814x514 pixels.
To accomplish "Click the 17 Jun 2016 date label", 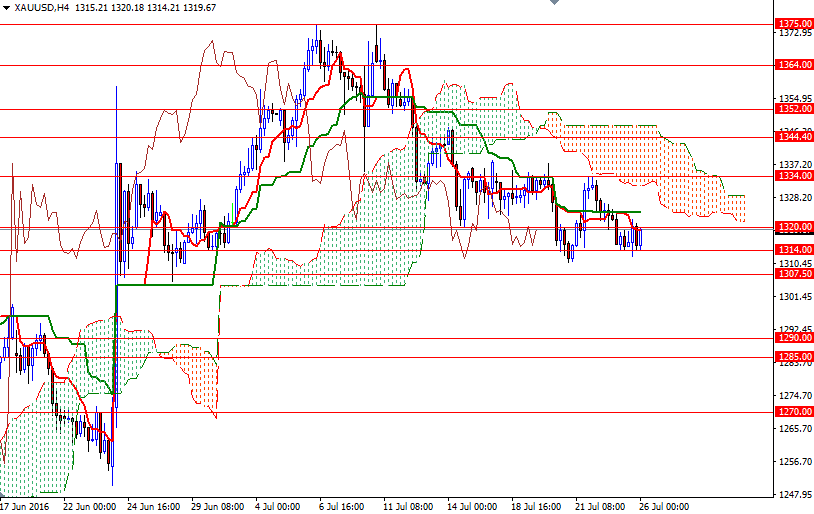I will [26, 506].
